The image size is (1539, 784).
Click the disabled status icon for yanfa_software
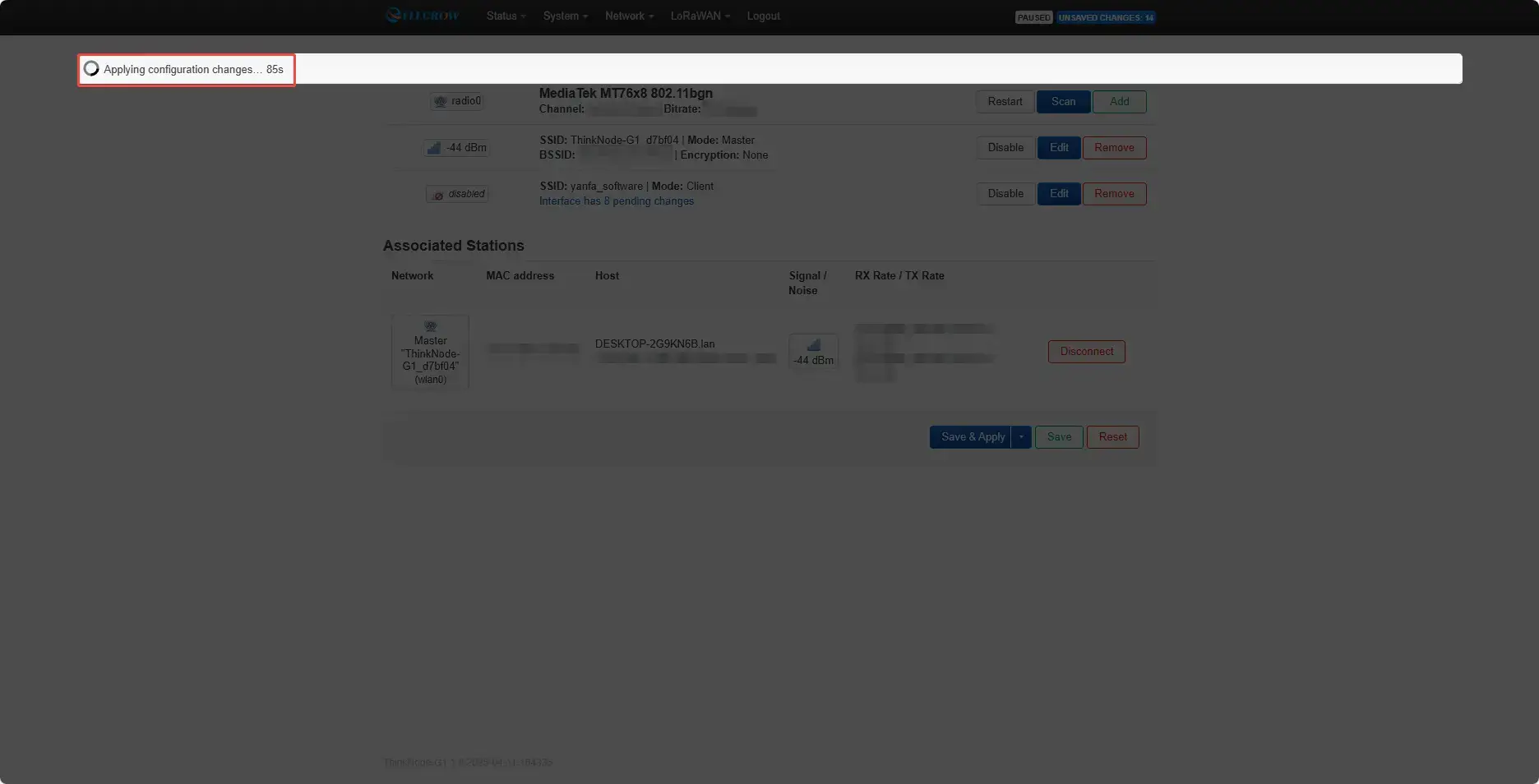click(x=457, y=194)
